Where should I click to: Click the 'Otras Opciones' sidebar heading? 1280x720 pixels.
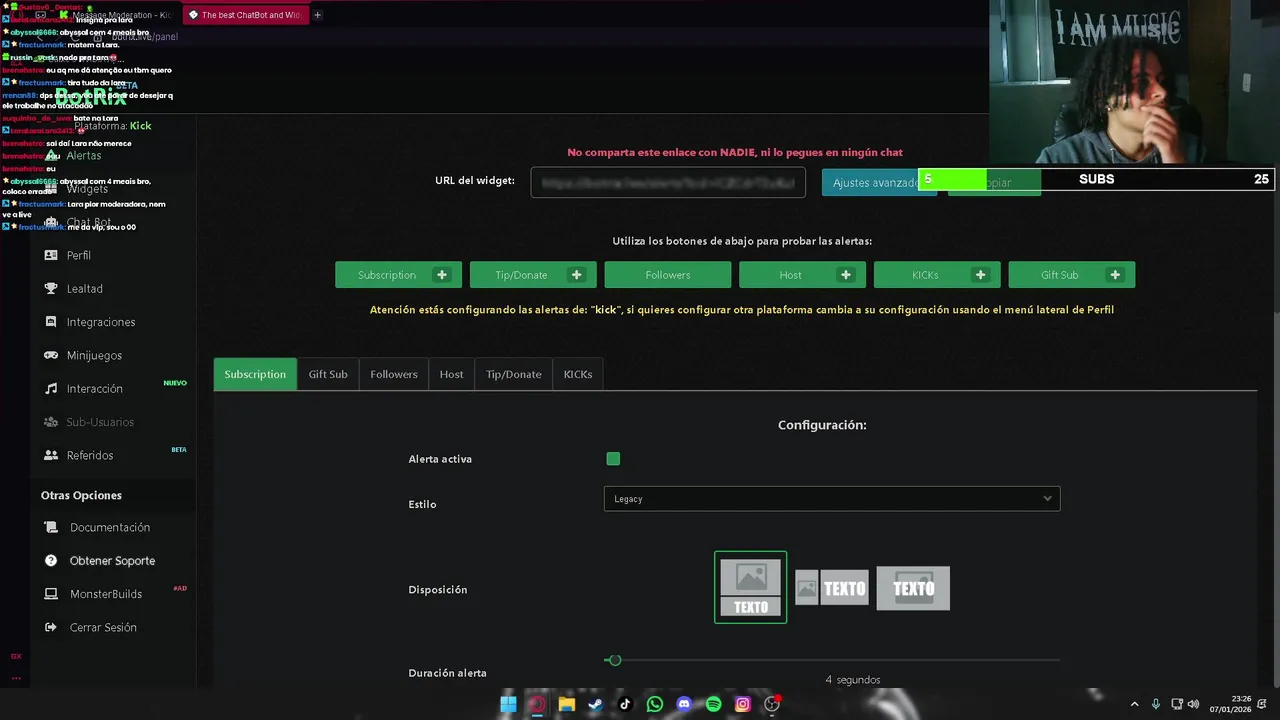(x=81, y=495)
